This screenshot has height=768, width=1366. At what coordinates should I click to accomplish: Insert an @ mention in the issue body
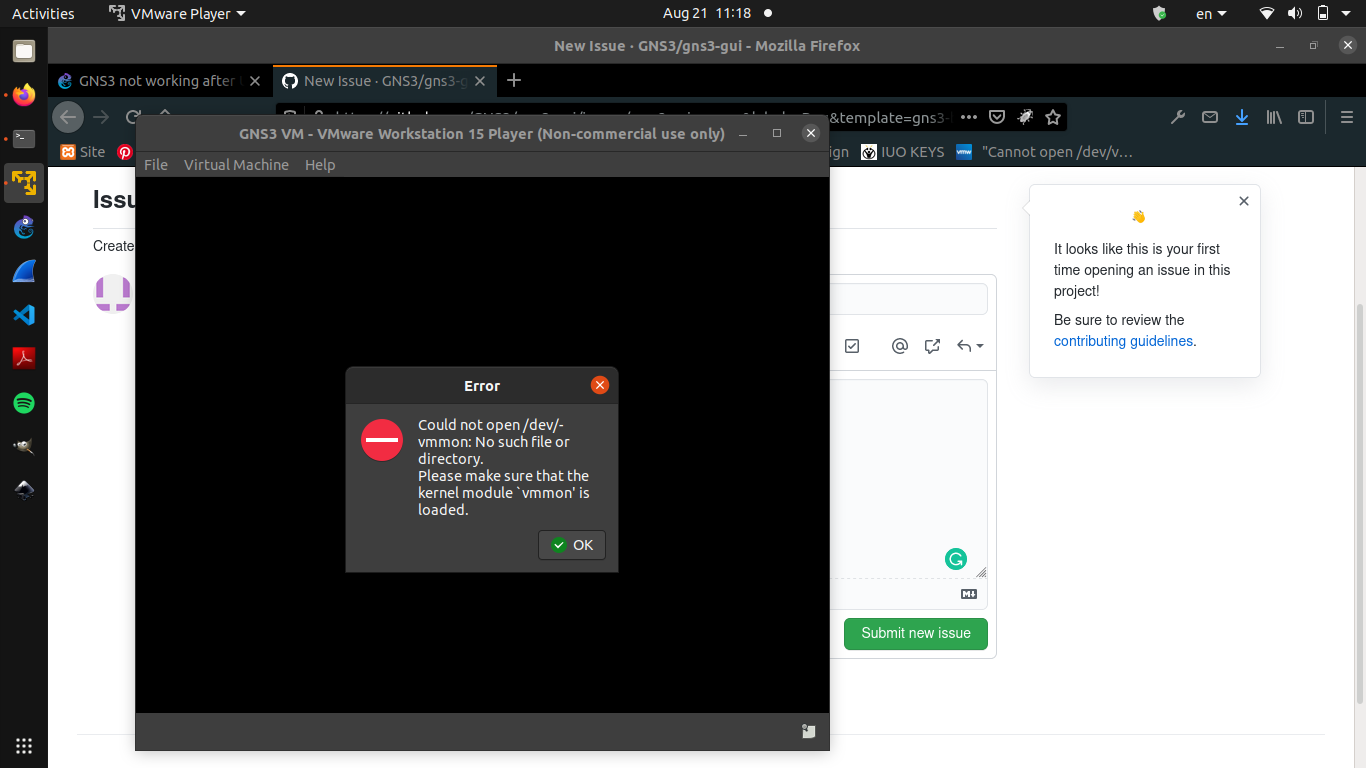(x=899, y=345)
